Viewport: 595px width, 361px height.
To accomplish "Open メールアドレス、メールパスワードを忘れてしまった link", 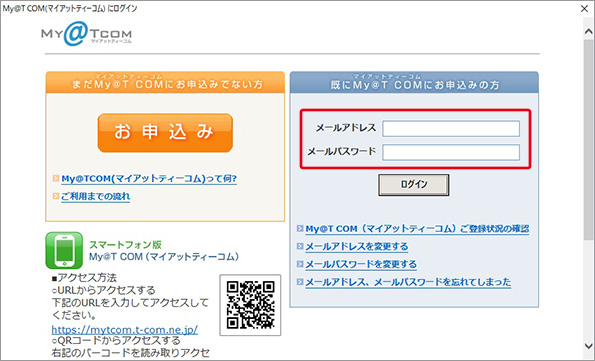I will pyautogui.click(x=408, y=282).
